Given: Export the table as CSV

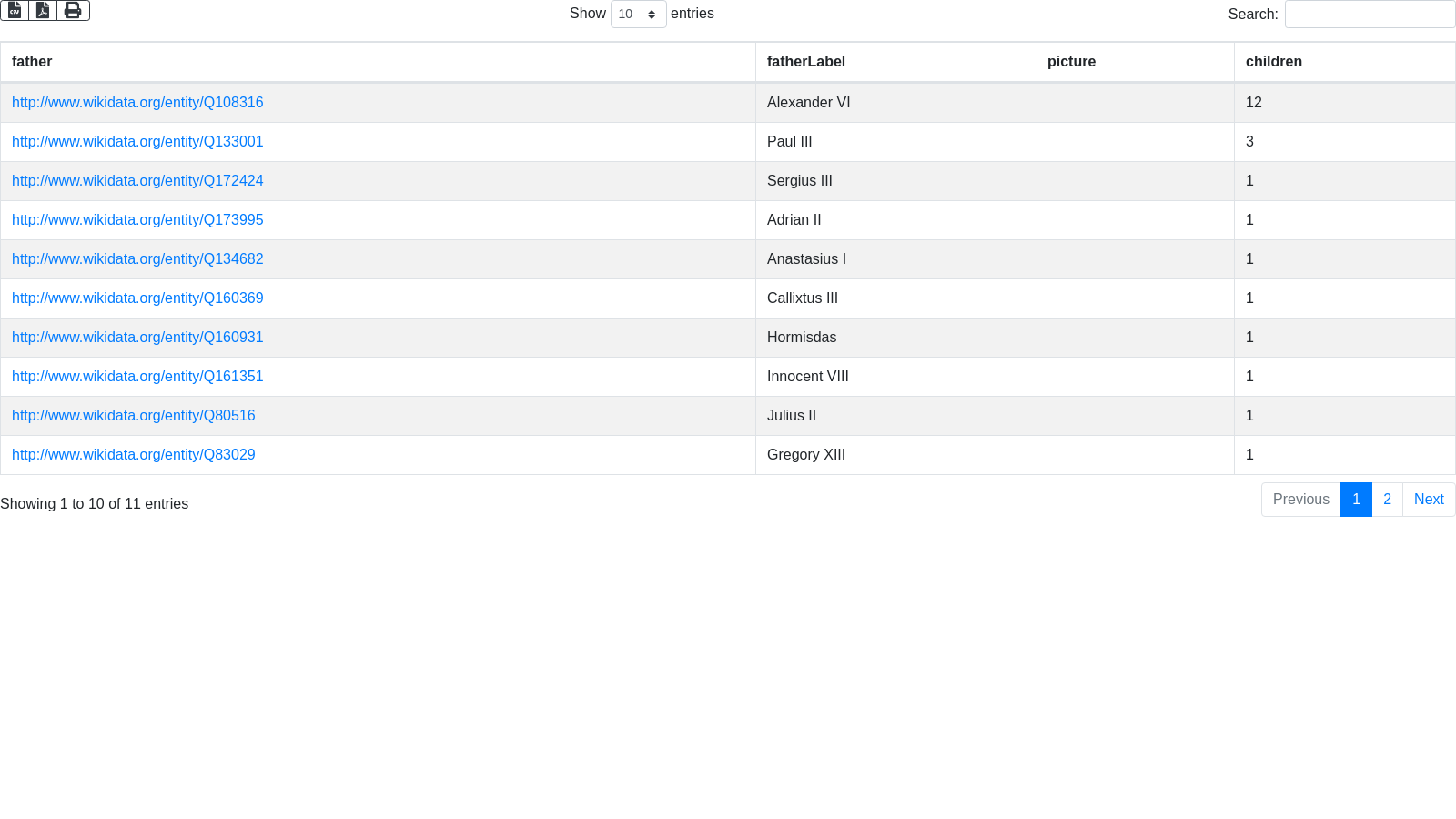Looking at the screenshot, I should point(15,10).
